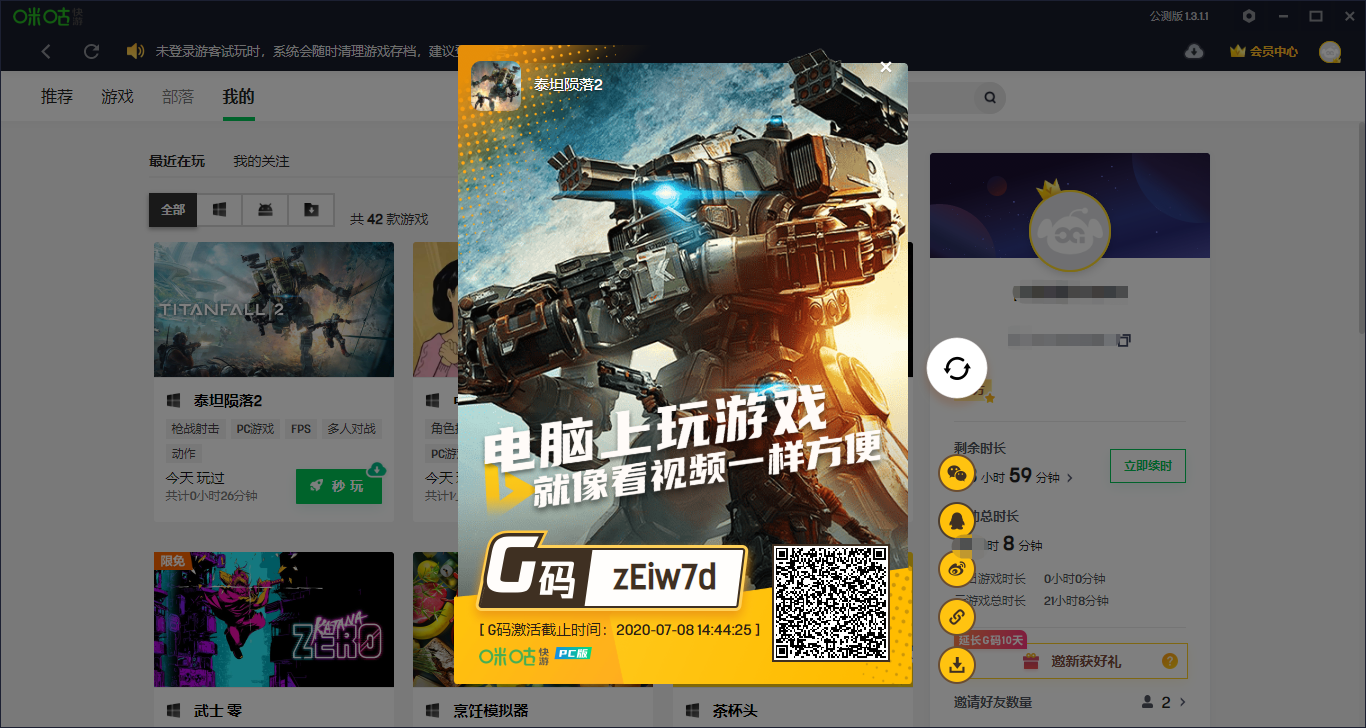Open the 我的关注 sub-tab
The image size is (1366, 728).
point(261,161)
